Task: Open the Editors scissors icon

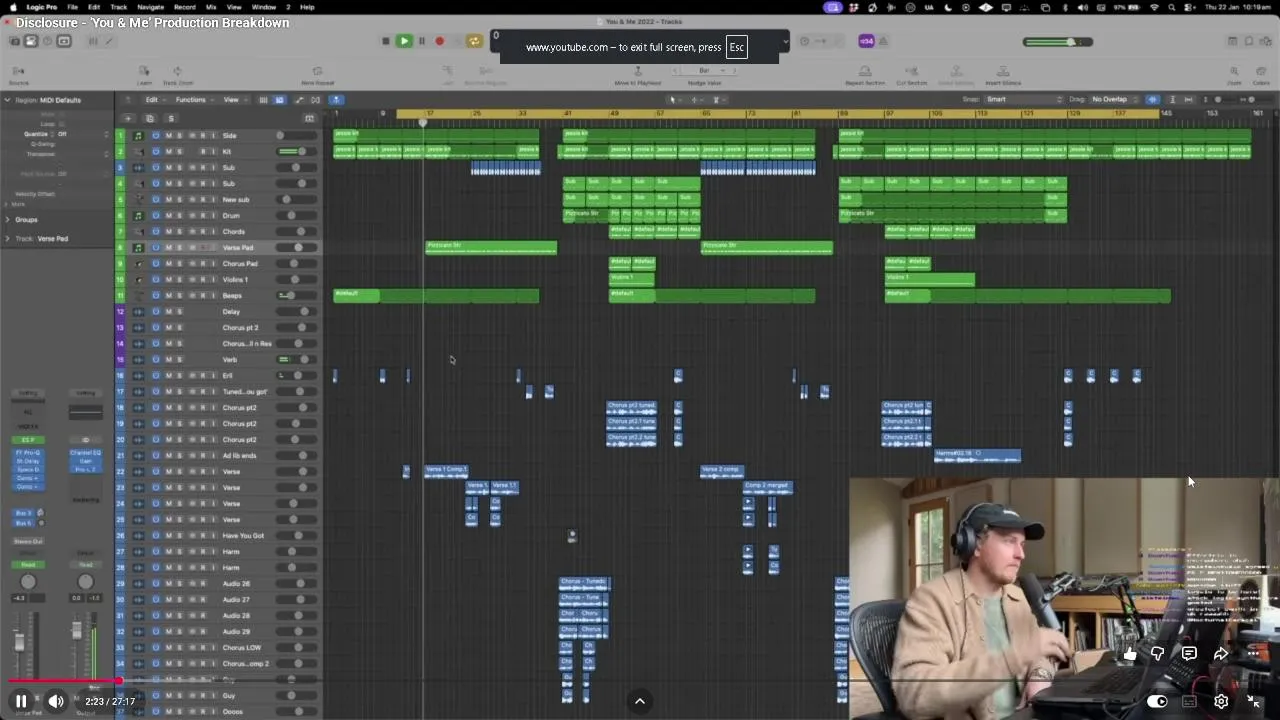Action: coord(109,41)
